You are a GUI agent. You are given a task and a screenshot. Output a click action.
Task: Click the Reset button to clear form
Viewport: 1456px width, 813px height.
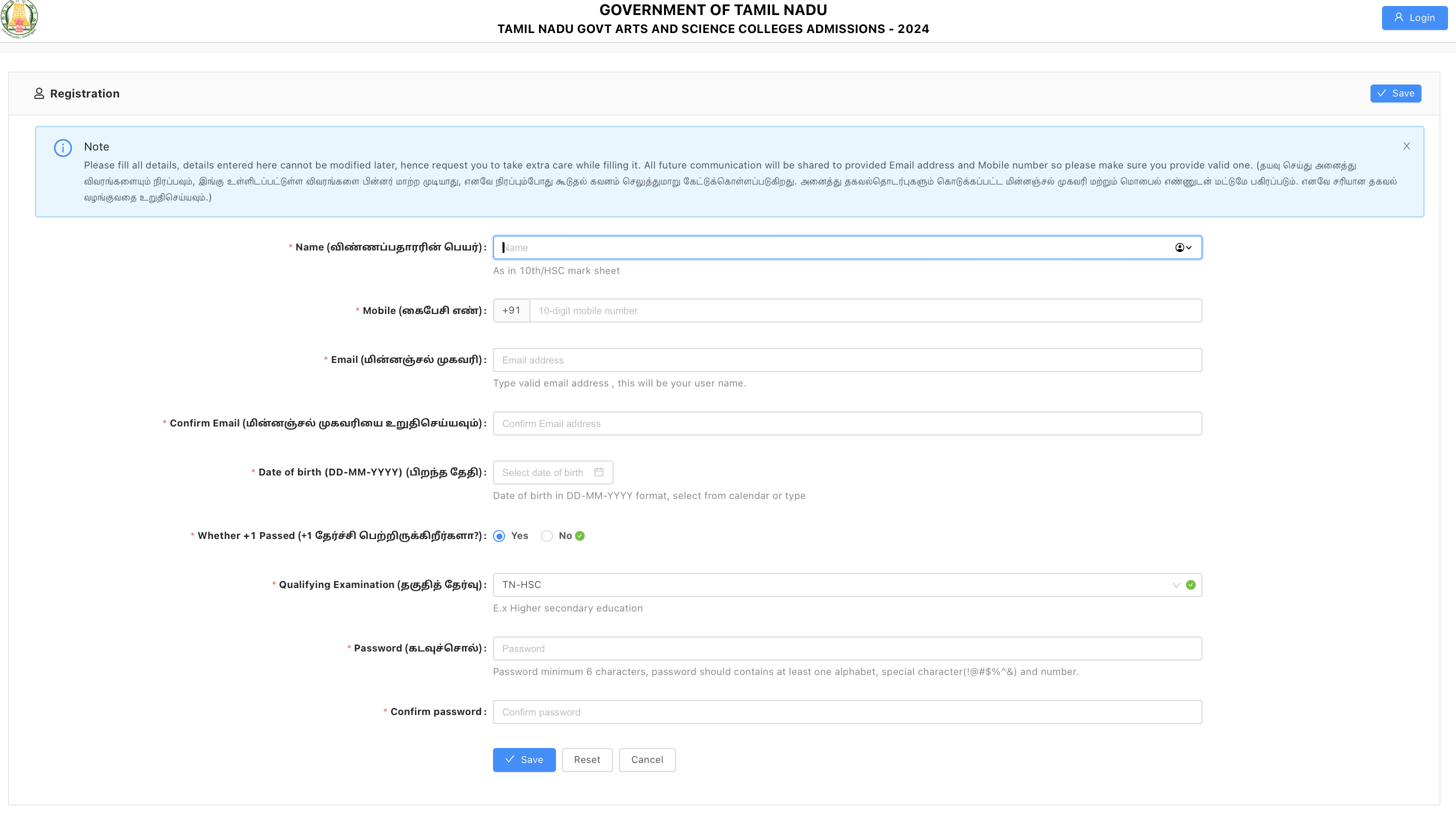pyautogui.click(x=587, y=759)
